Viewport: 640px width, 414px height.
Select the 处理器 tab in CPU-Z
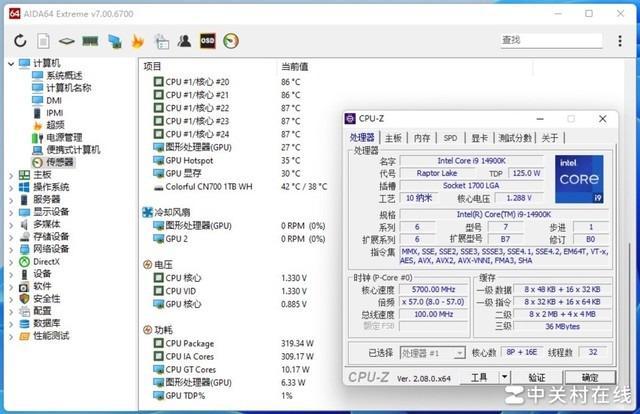coord(362,138)
